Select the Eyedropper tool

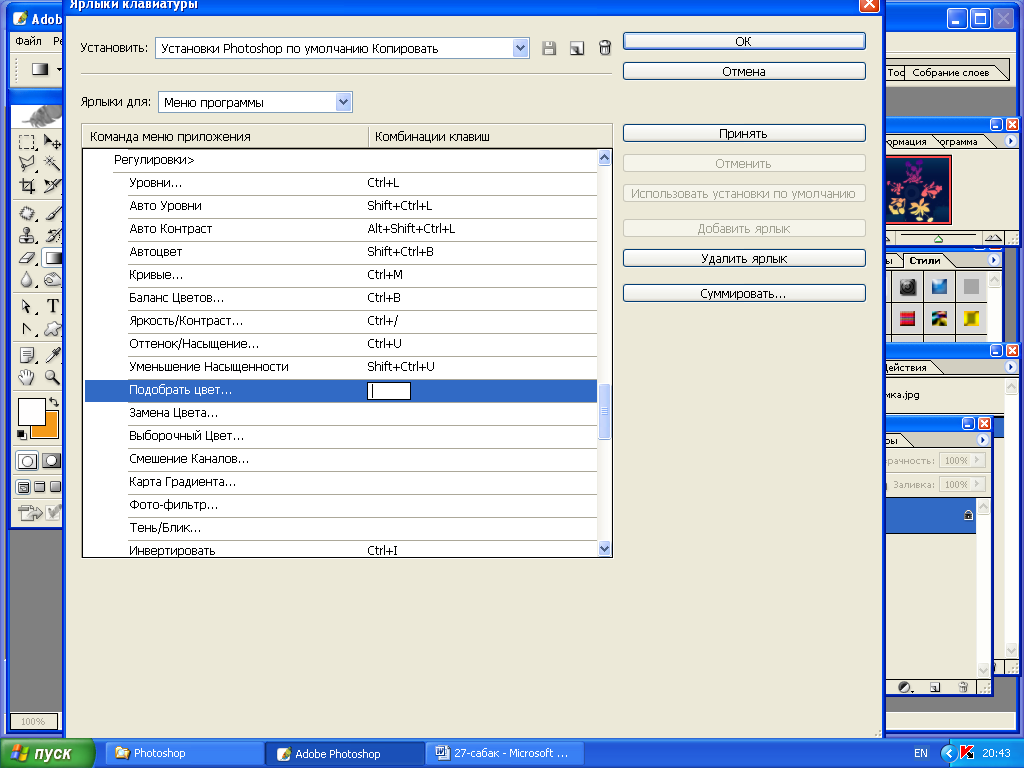coord(52,355)
